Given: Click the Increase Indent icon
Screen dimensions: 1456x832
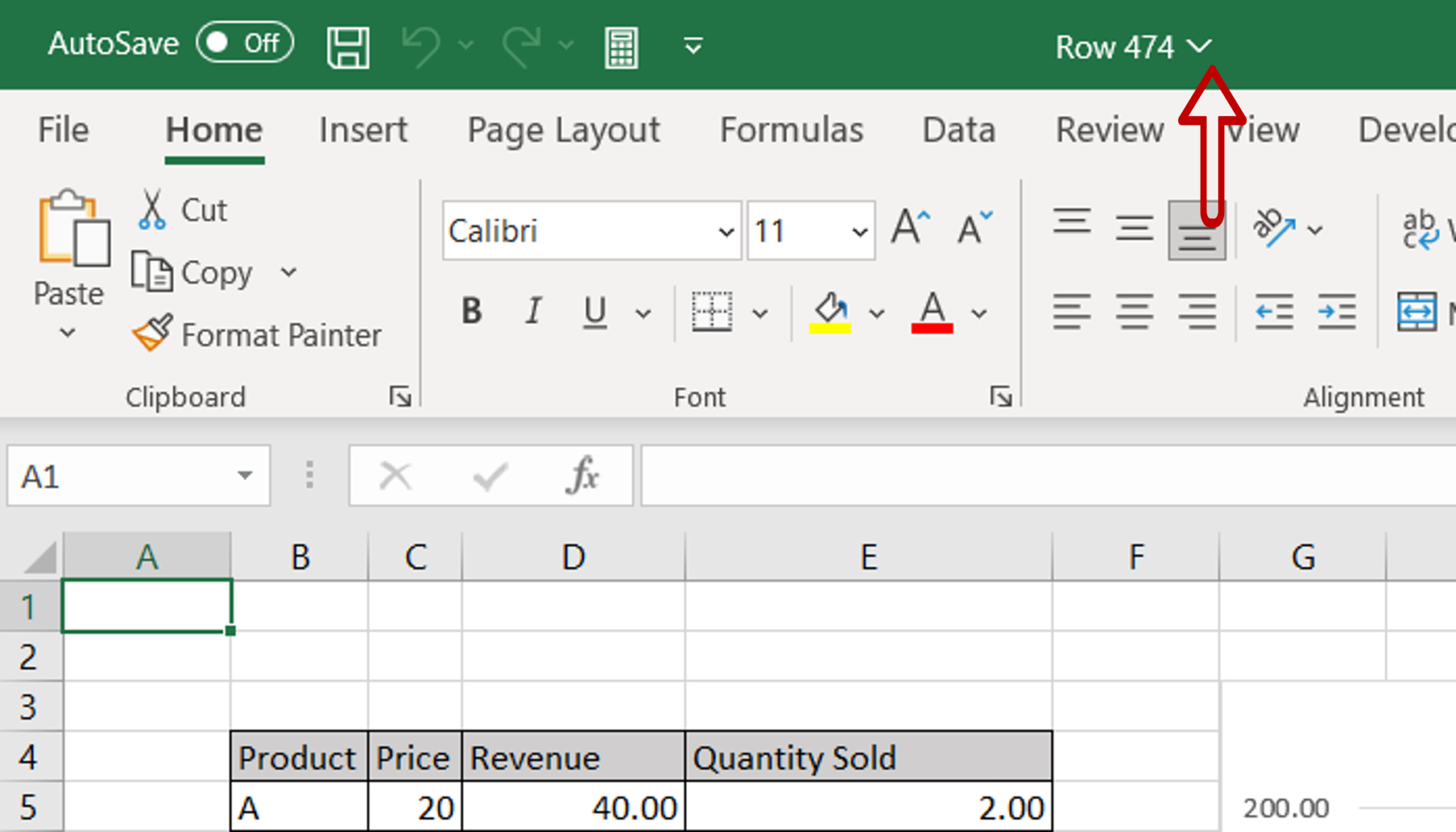Looking at the screenshot, I should tap(1337, 312).
